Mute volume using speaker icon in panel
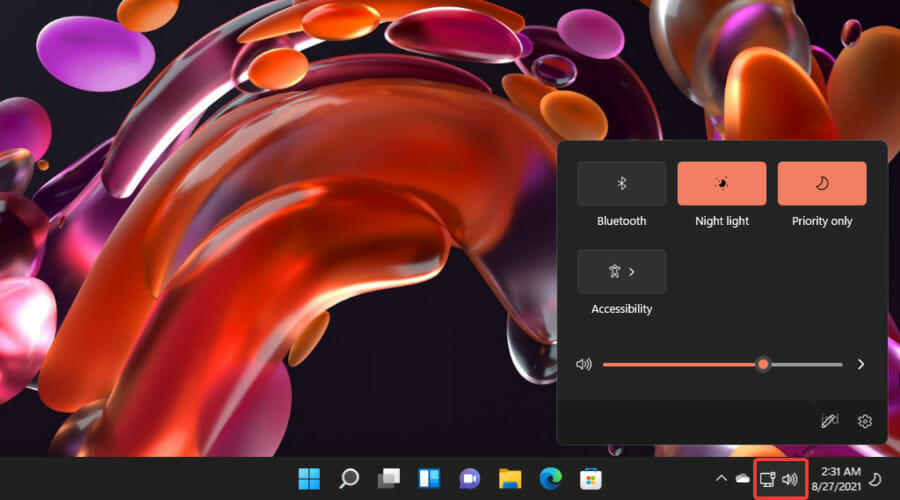The height and width of the screenshot is (500, 900). point(584,365)
